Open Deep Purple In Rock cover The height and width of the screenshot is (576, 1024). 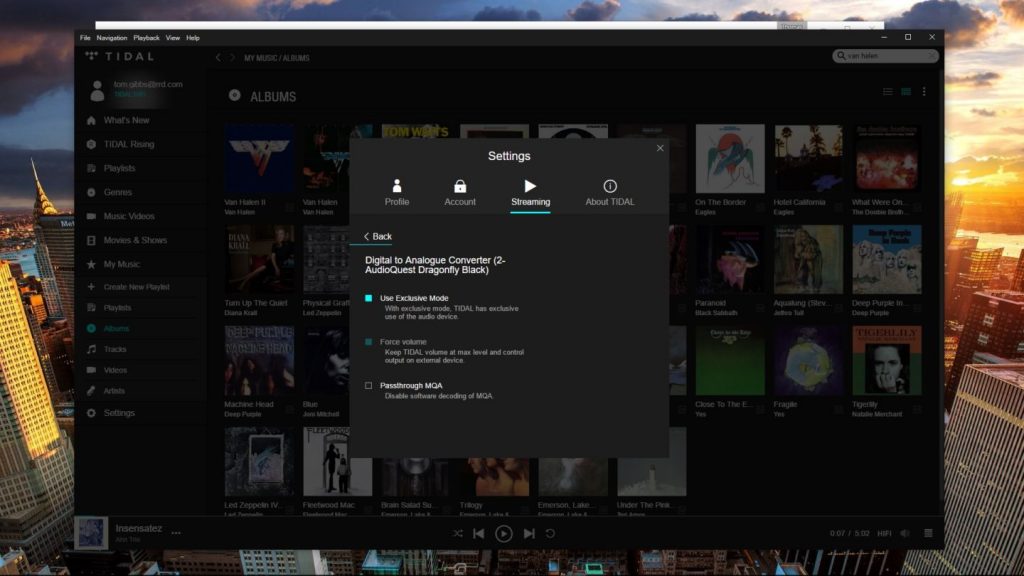(x=887, y=260)
